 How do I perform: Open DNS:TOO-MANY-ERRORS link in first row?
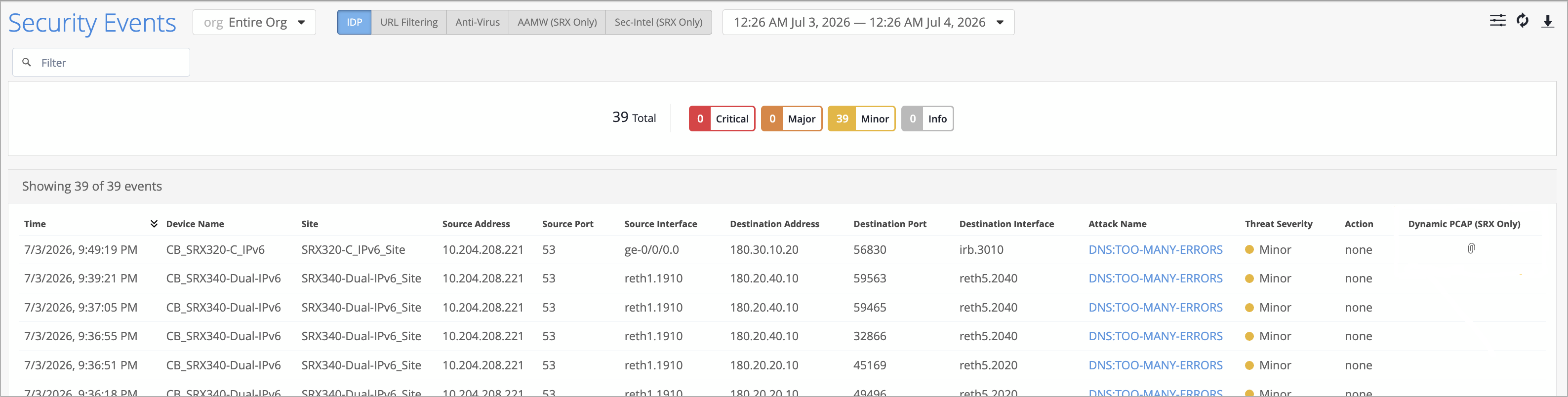tap(1155, 250)
